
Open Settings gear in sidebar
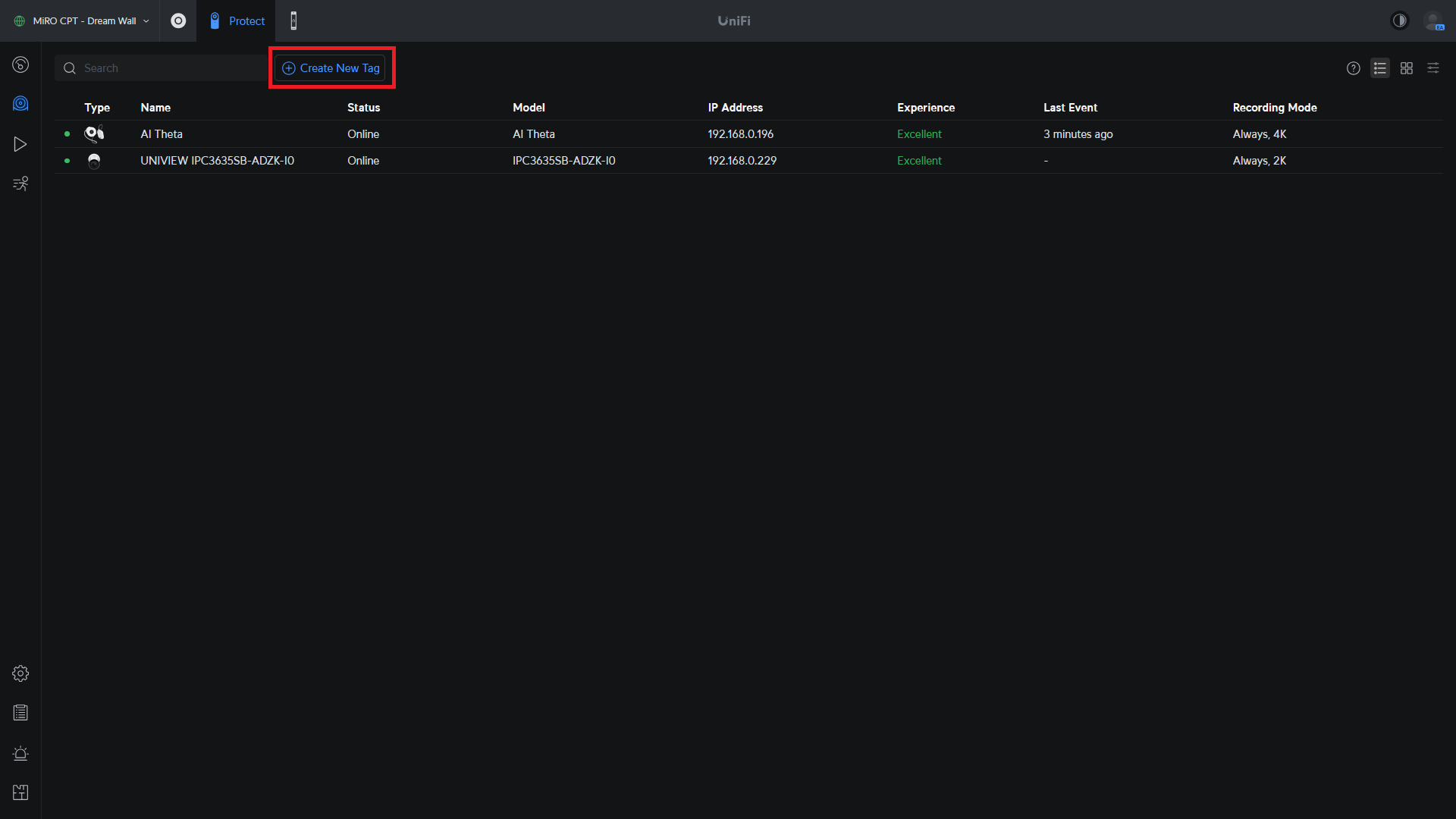click(20, 673)
